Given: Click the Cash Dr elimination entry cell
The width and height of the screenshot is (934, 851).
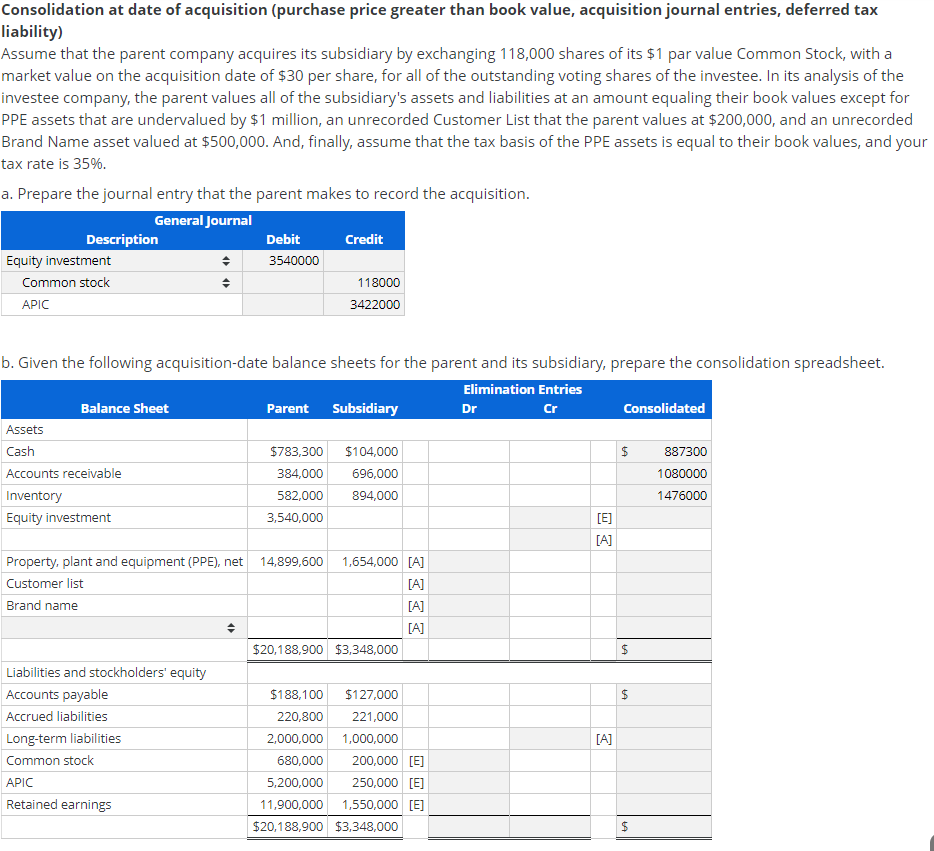Looking at the screenshot, I should 466,451.
